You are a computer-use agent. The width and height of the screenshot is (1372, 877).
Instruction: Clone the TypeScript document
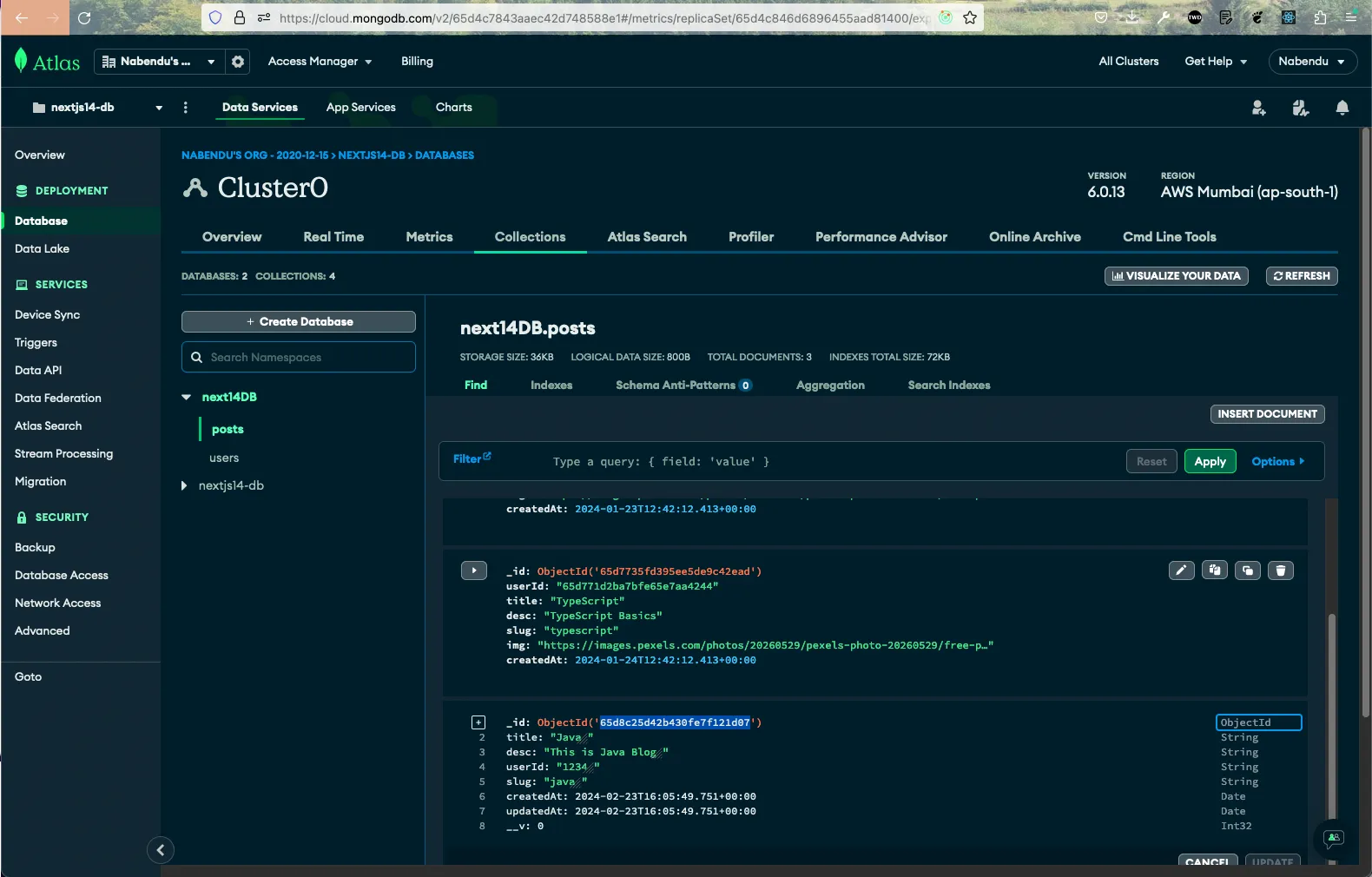1248,570
